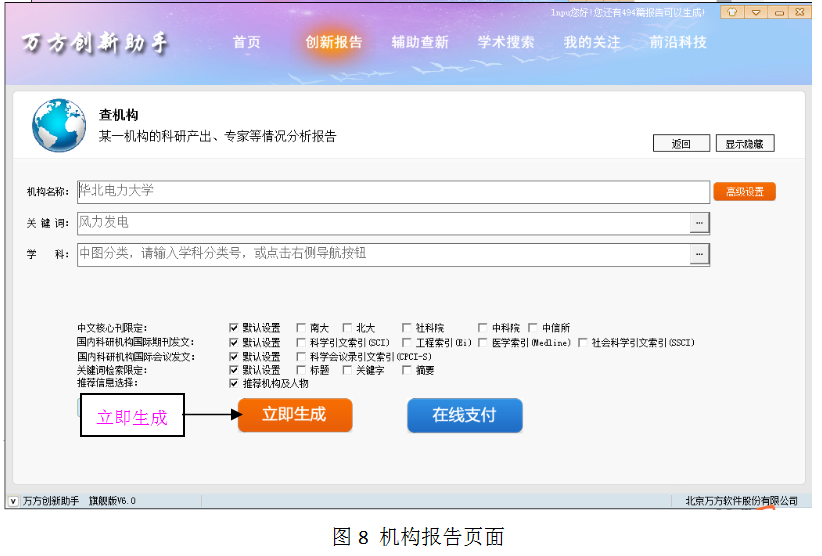The height and width of the screenshot is (556, 822).
Task: Click 万方创新助手 旗舰版V6.0 status text
Action: coord(79,501)
